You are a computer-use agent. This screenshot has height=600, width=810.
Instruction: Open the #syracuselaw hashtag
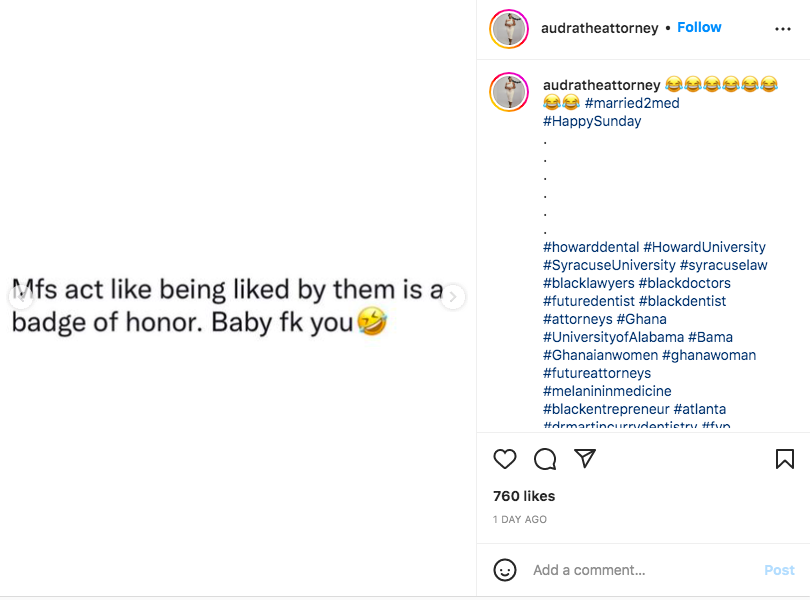(724, 265)
